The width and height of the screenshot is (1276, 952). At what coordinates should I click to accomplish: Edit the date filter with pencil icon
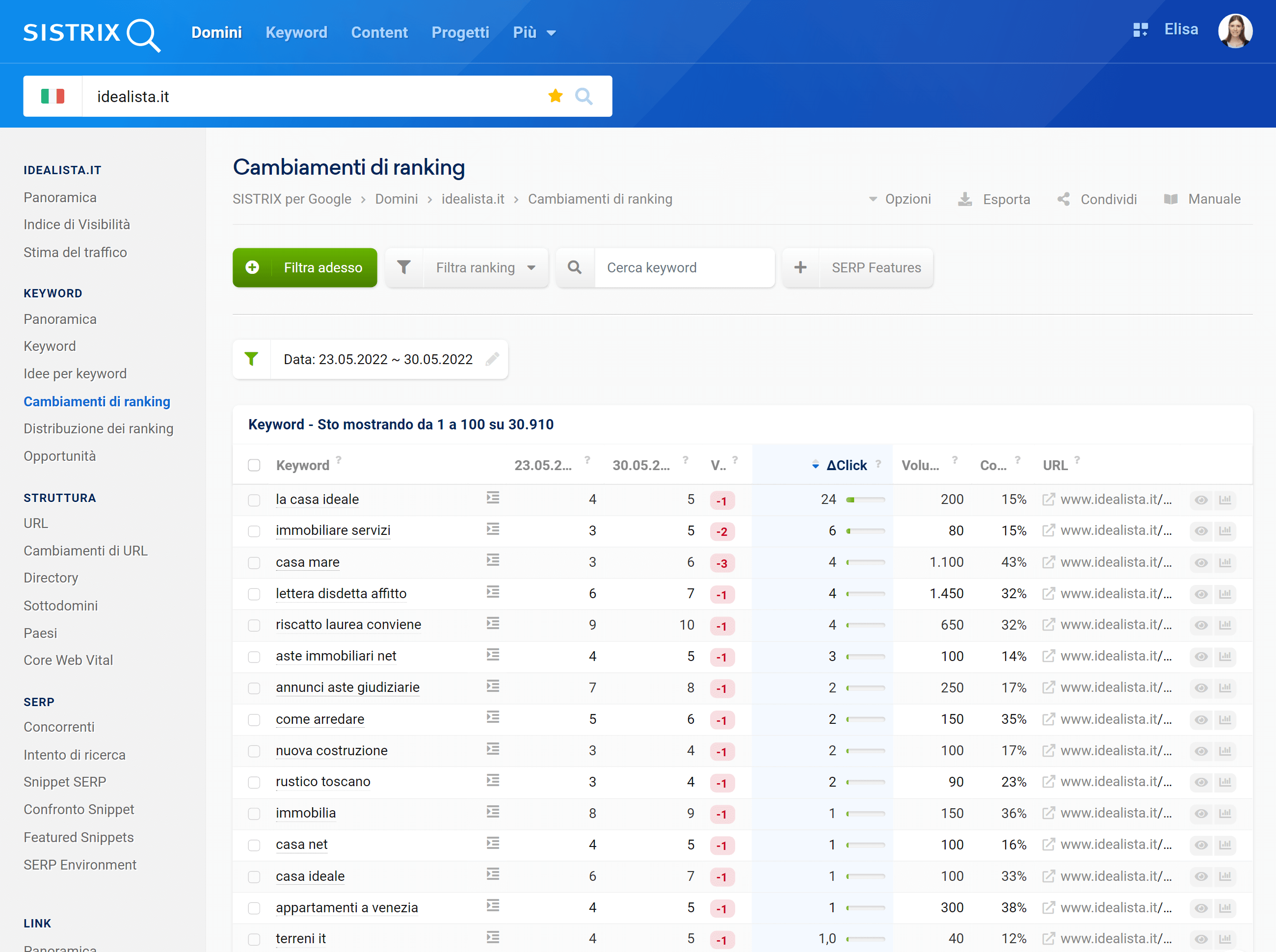(492, 359)
